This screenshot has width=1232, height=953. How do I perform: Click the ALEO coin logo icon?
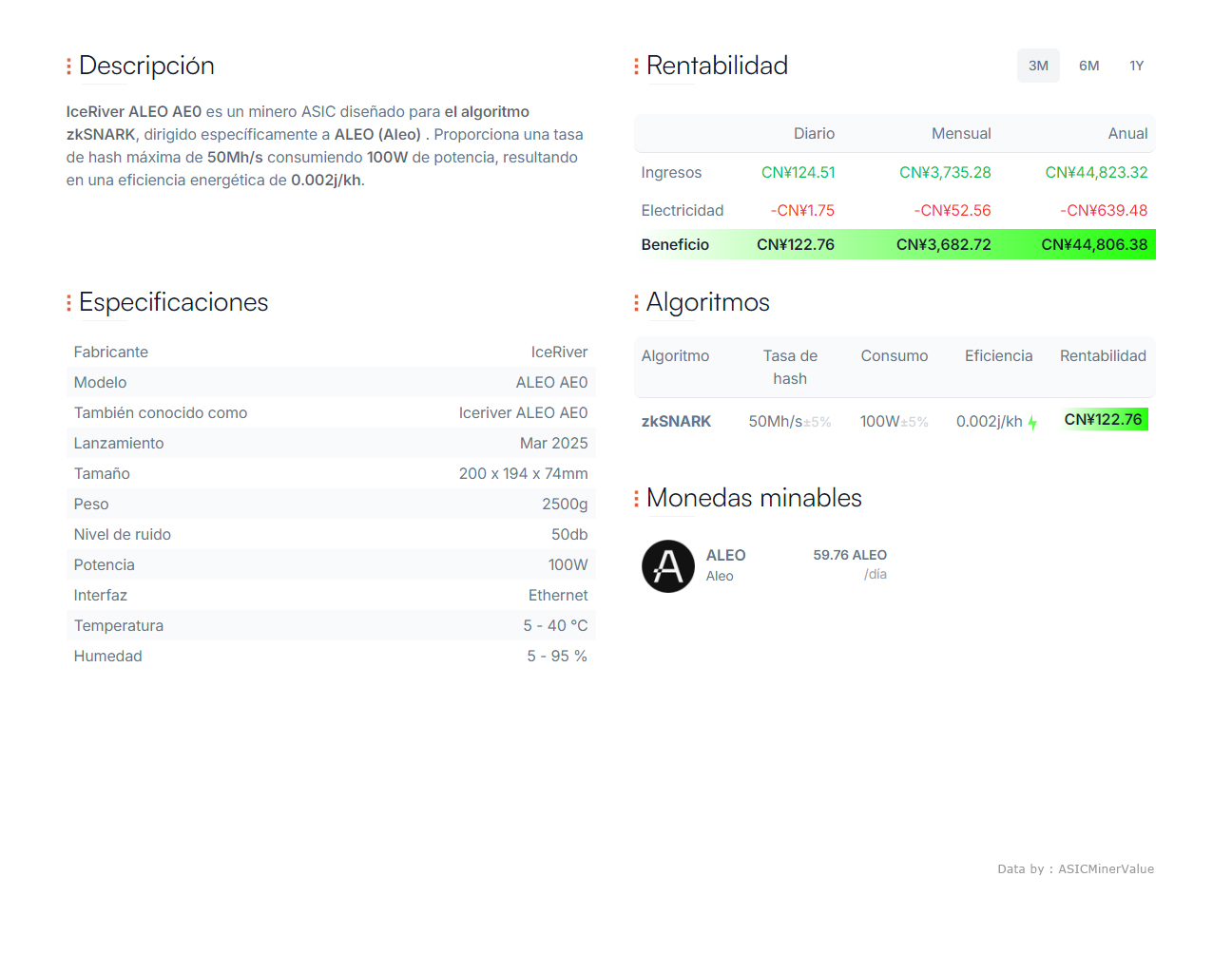coord(668,566)
